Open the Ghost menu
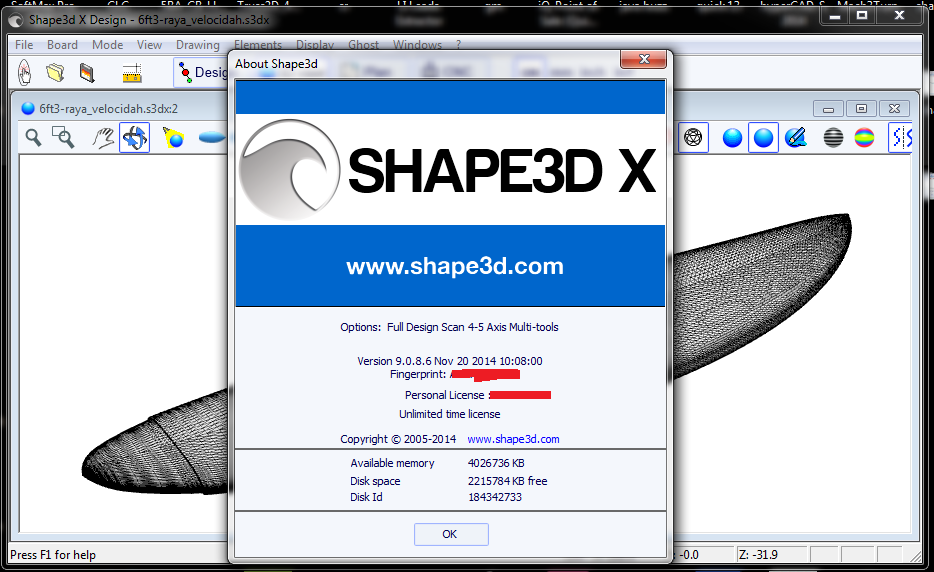Image resolution: width=934 pixels, height=572 pixels. [363, 45]
